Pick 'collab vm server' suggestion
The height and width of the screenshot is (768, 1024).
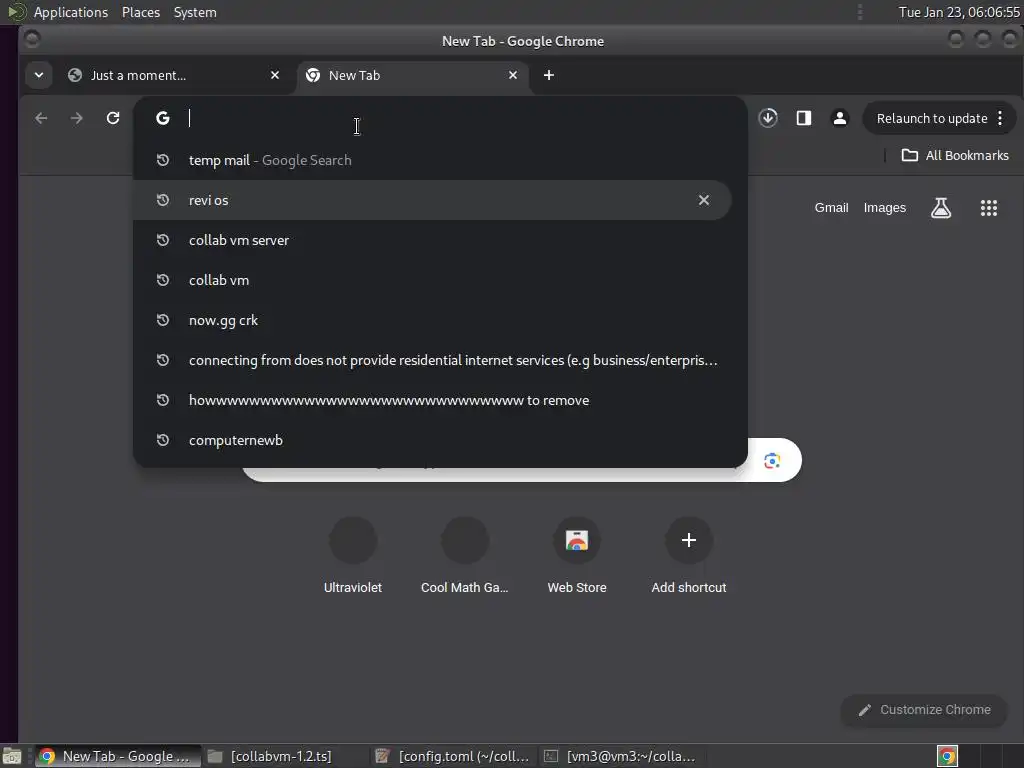coord(432,240)
